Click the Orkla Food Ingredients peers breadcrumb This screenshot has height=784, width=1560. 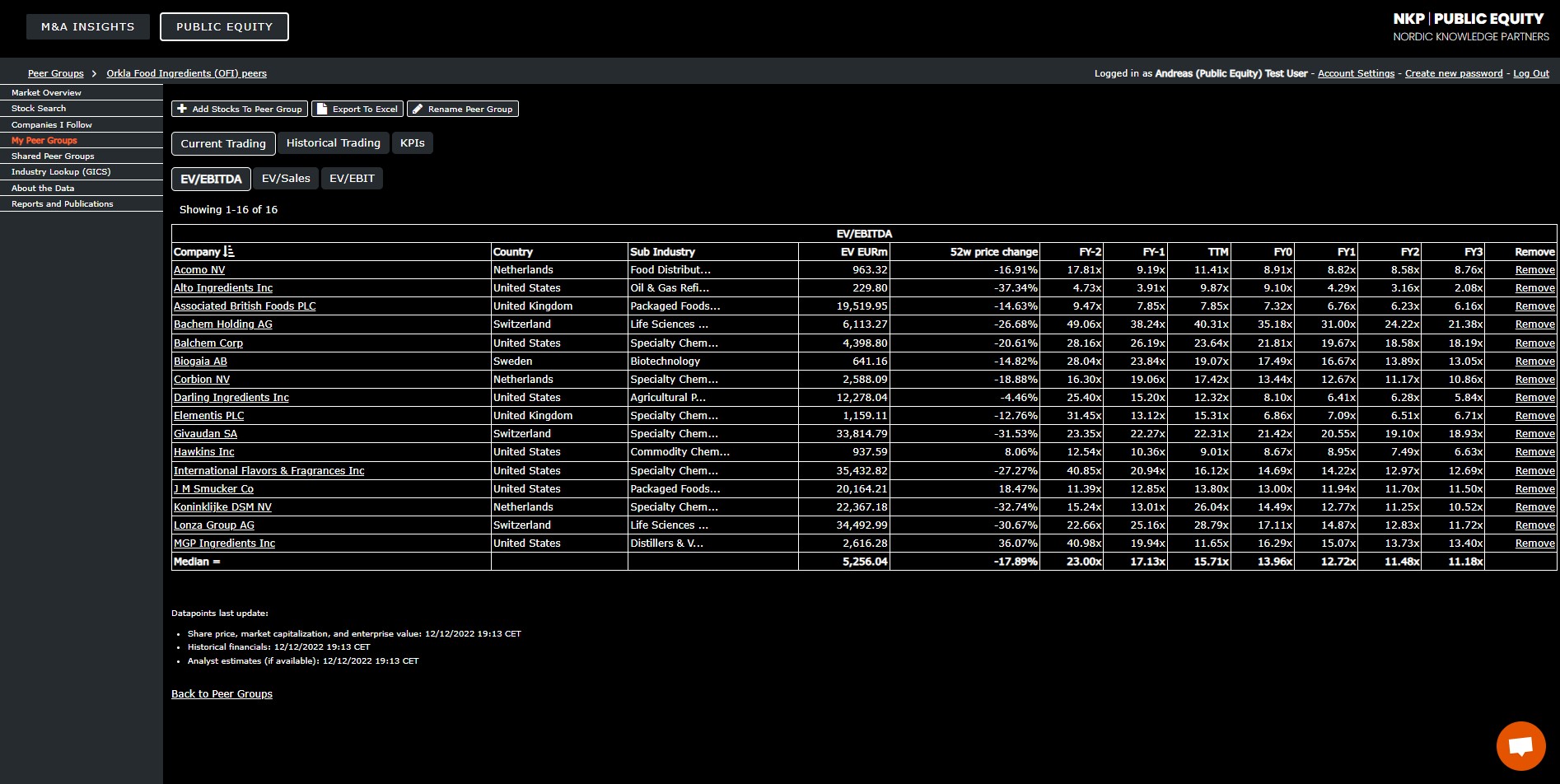click(187, 73)
